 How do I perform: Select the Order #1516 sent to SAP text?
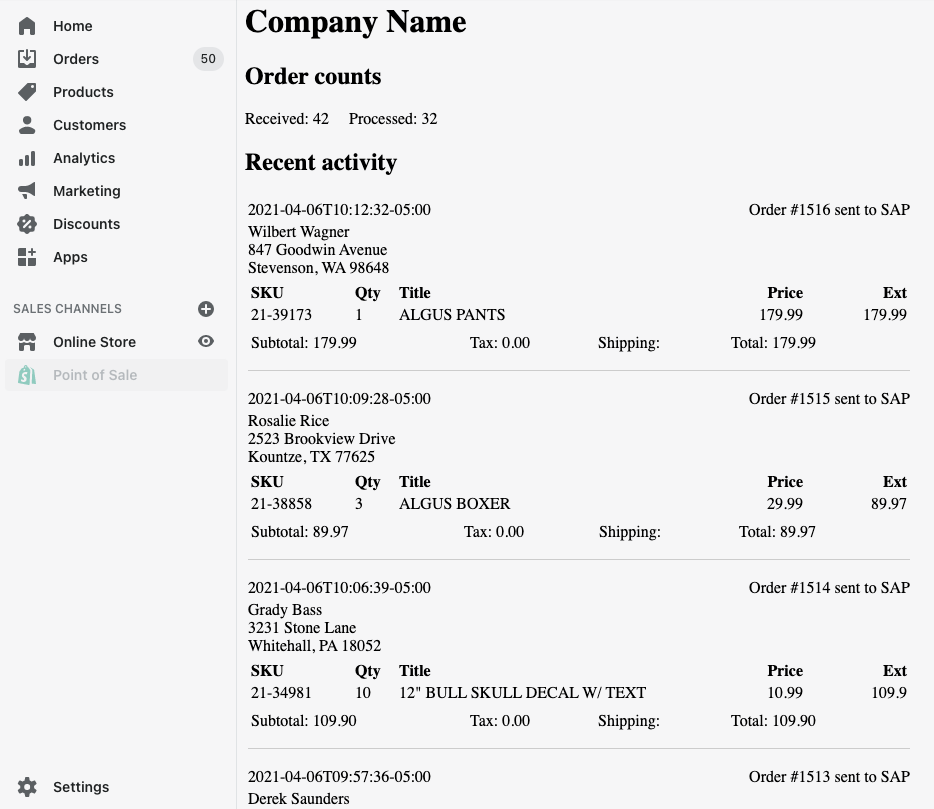coord(829,210)
